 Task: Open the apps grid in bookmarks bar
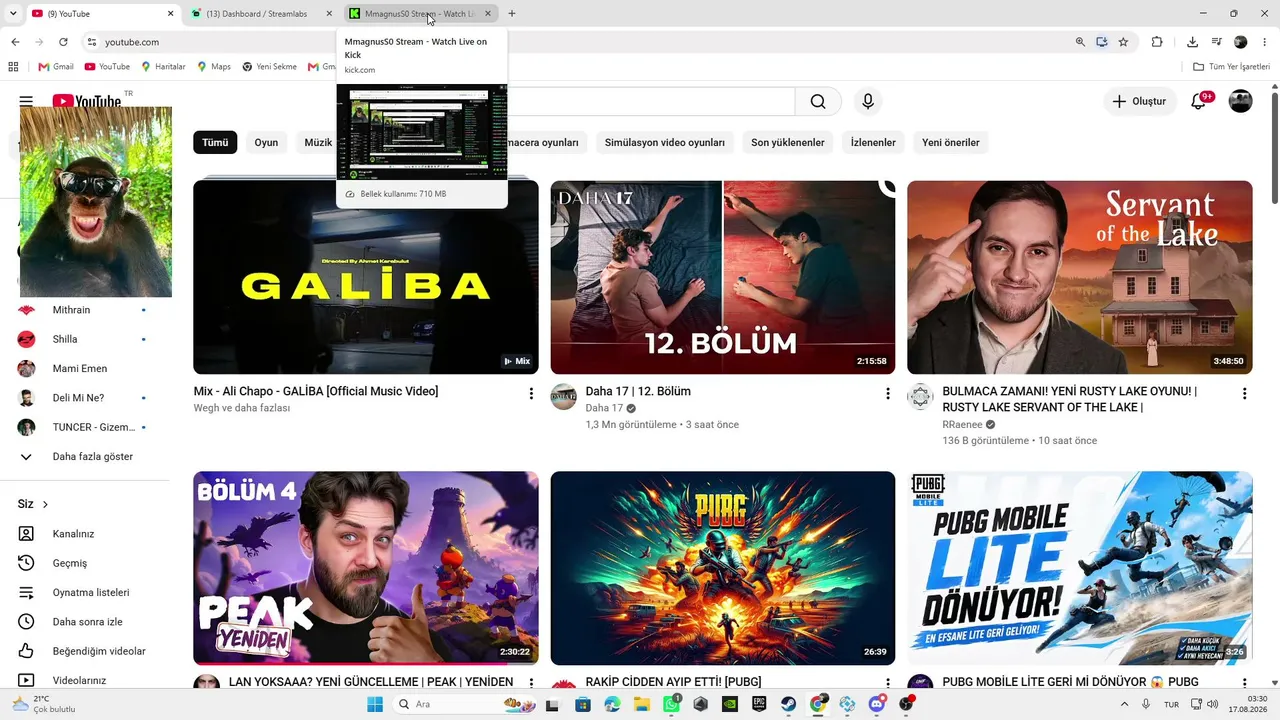click(13, 67)
